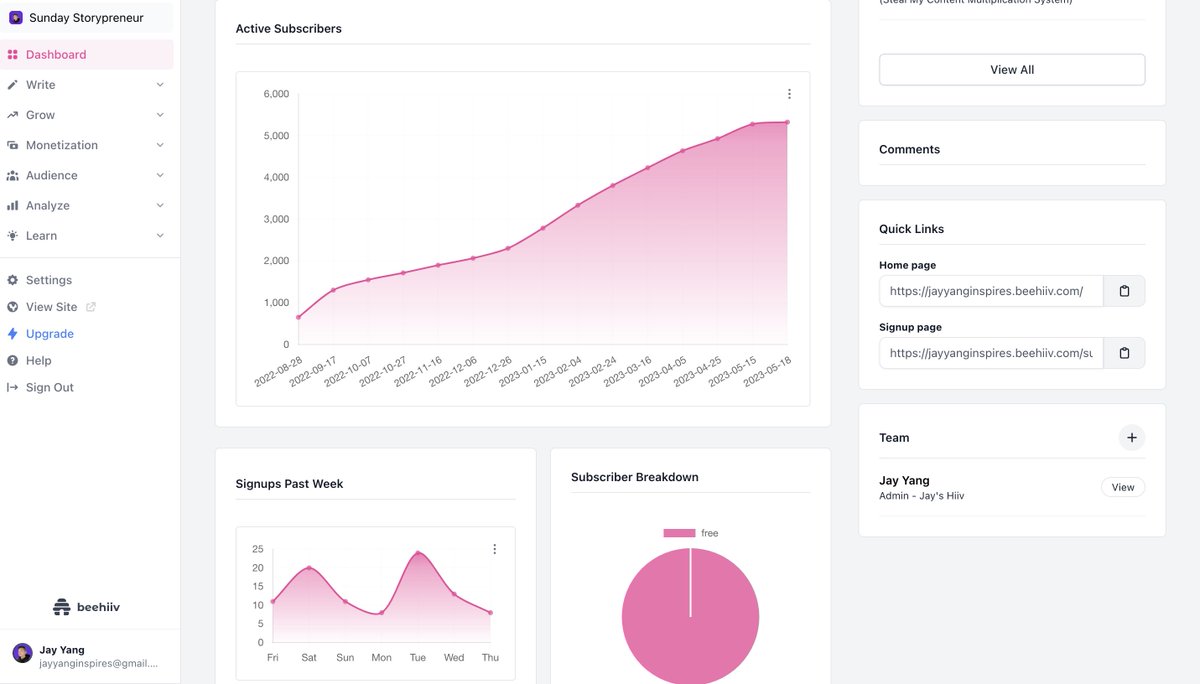
Task: Click the Audience people icon
Action: click(13, 175)
